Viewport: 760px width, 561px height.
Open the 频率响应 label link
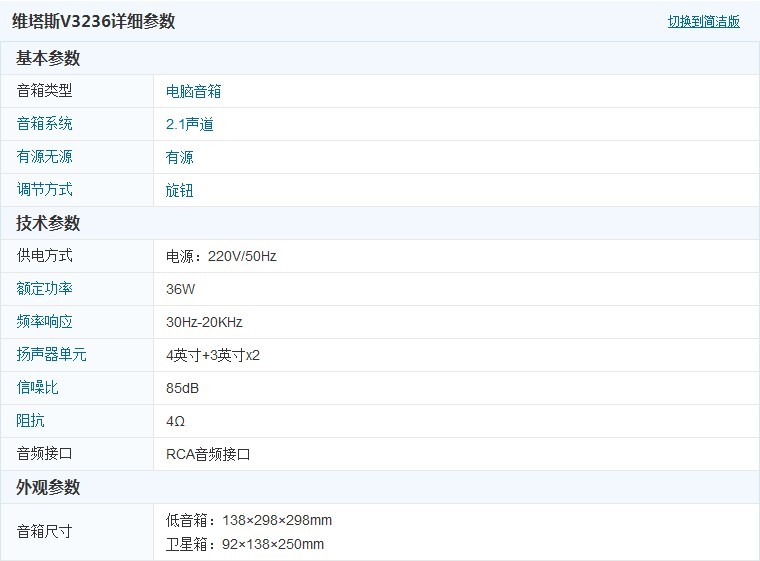44,321
